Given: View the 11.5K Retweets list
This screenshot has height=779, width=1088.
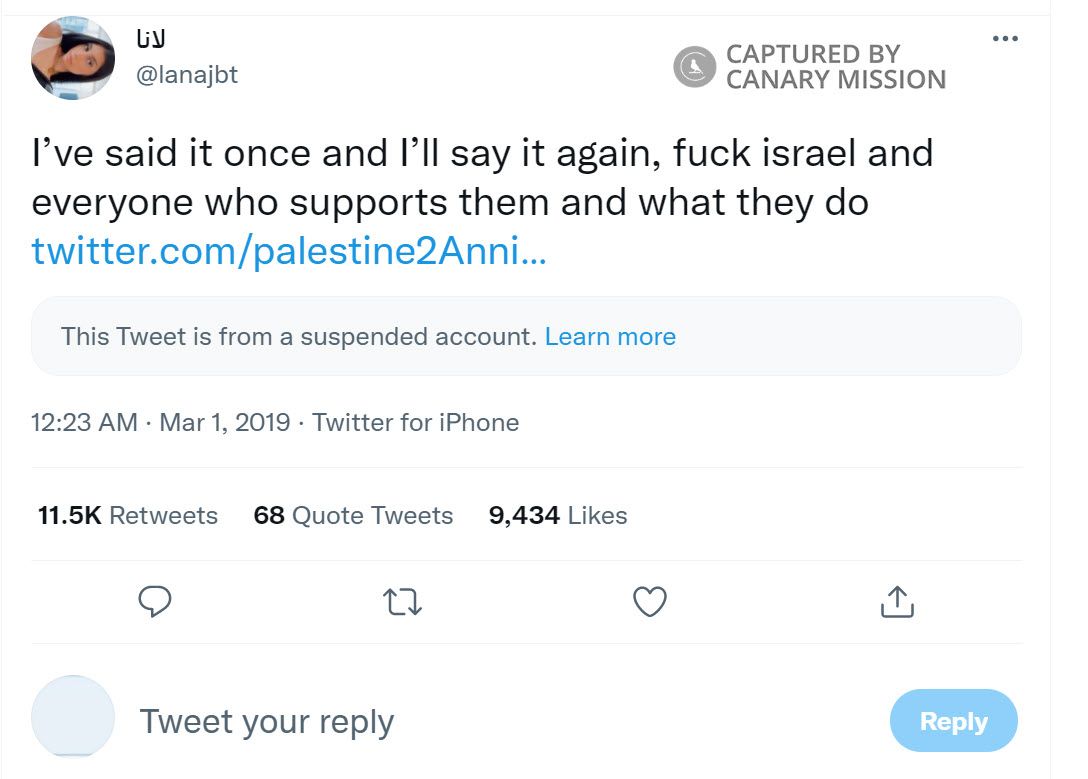Looking at the screenshot, I should (127, 516).
